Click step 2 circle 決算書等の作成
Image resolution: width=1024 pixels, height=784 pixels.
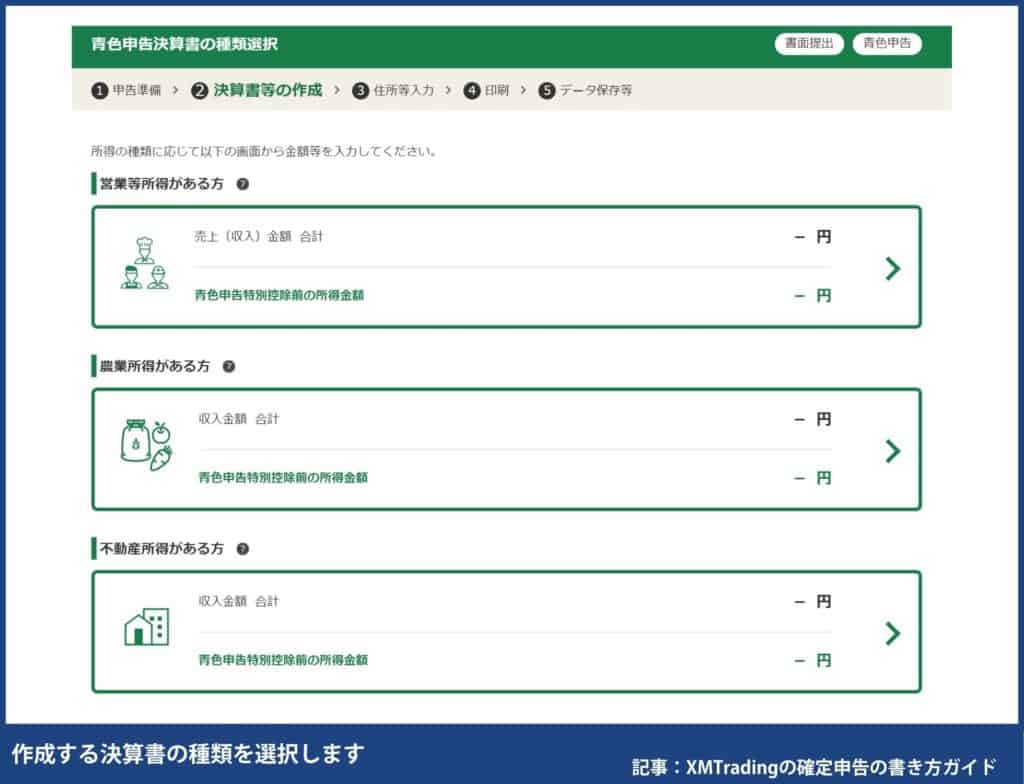click(x=199, y=90)
